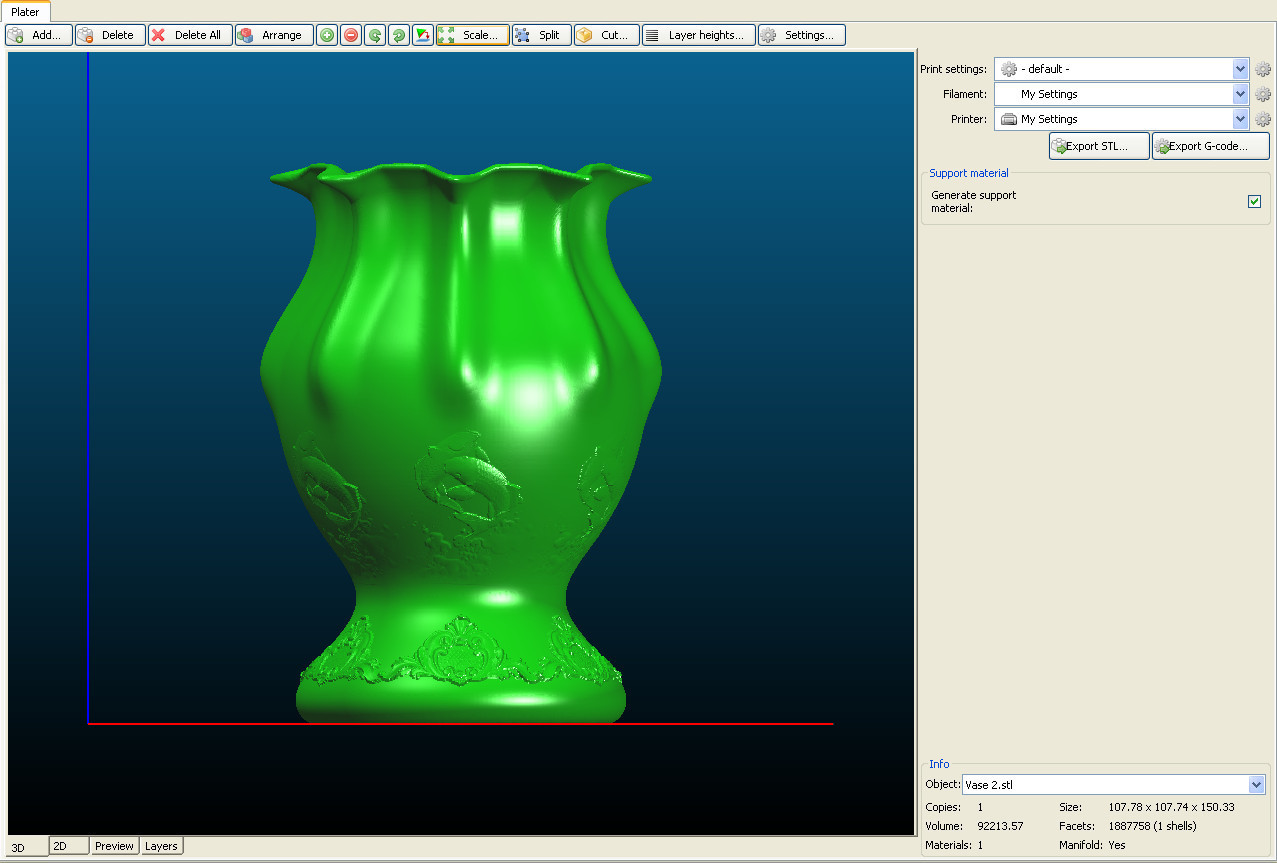Rotate the vase 45° clockwise

(x=399, y=35)
